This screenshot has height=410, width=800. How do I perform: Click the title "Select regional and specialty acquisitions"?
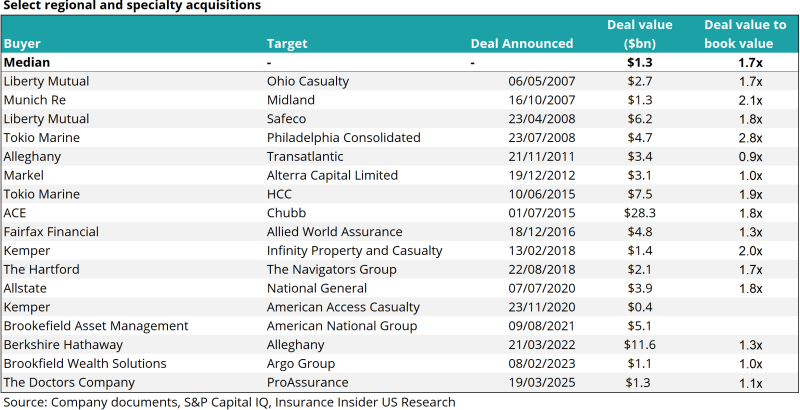(x=132, y=6)
